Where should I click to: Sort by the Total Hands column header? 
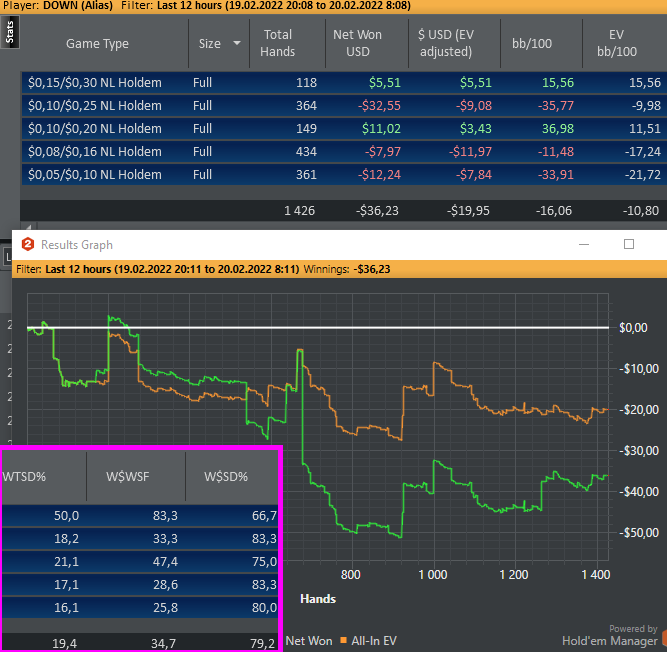pyautogui.click(x=277, y=44)
